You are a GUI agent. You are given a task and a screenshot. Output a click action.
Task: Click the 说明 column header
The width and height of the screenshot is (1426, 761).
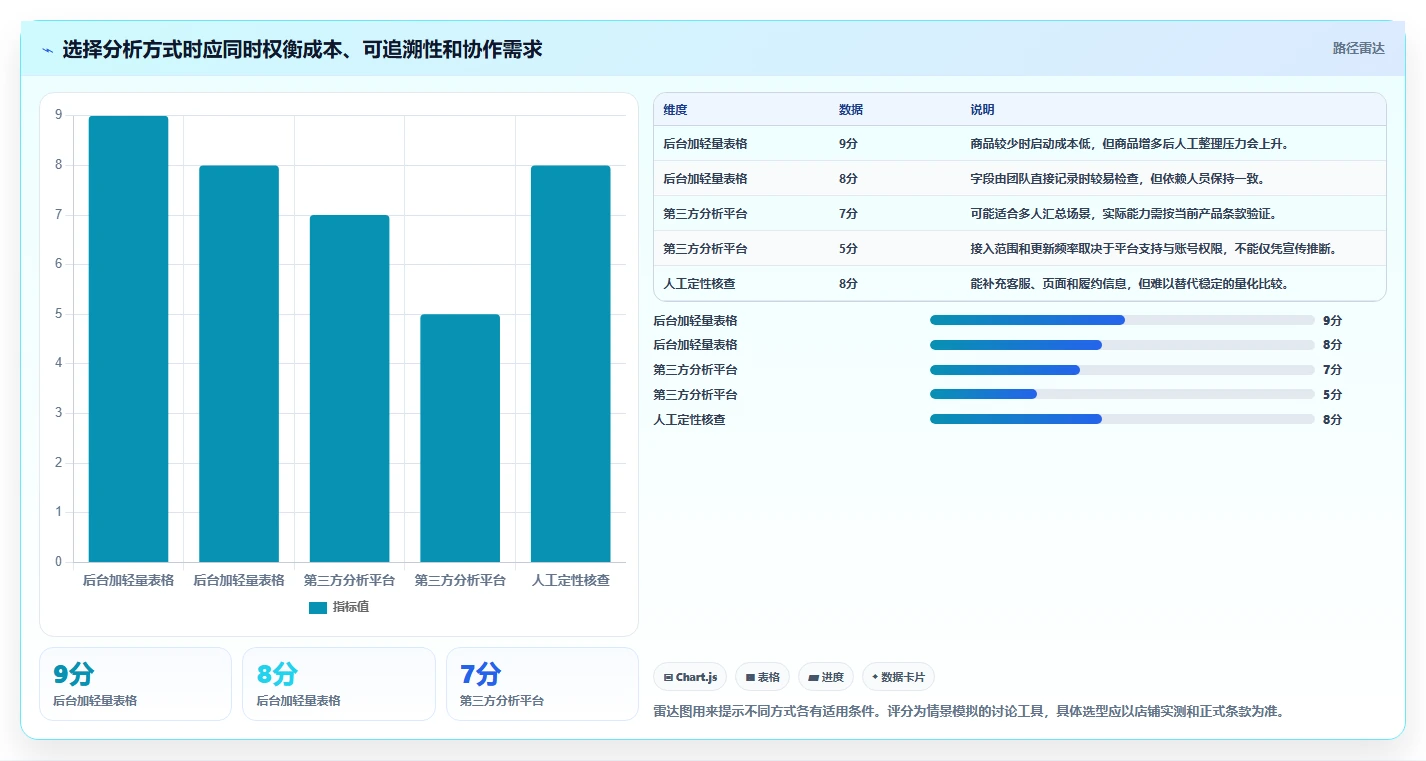pos(982,110)
